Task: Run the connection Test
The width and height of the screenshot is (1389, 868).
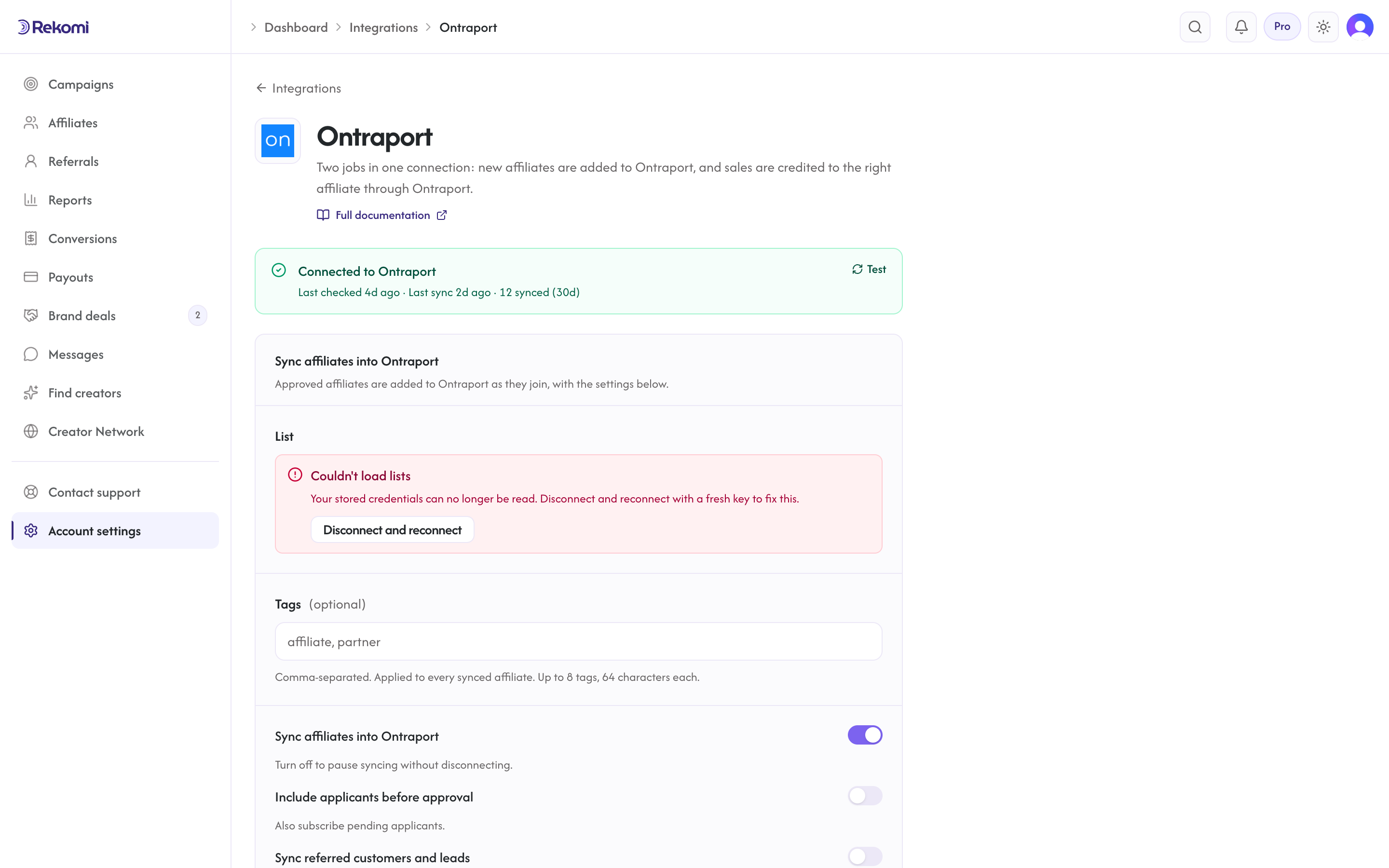Action: [869, 269]
